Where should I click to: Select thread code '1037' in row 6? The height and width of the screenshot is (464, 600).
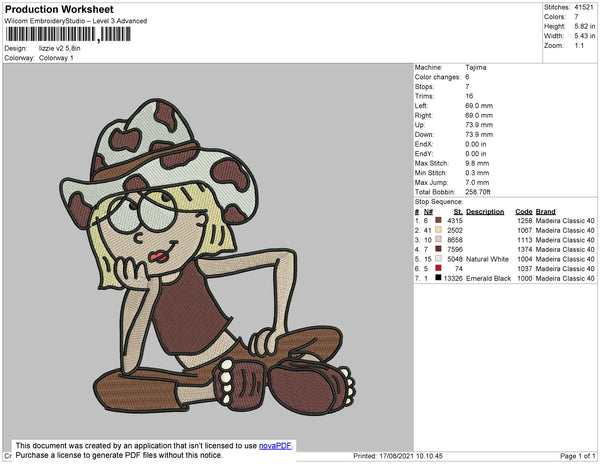click(524, 269)
